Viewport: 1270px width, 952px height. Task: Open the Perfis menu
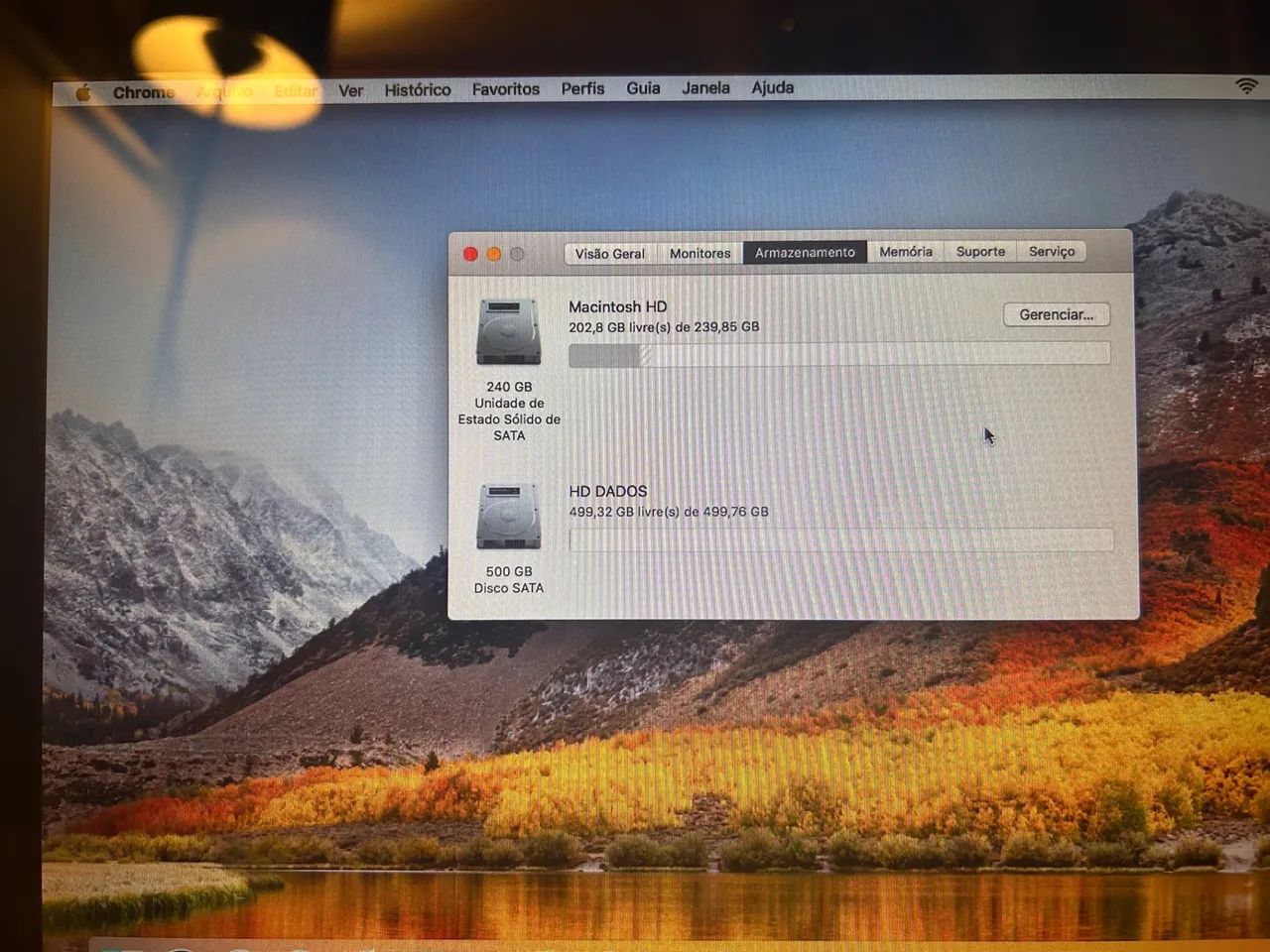pos(582,88)
